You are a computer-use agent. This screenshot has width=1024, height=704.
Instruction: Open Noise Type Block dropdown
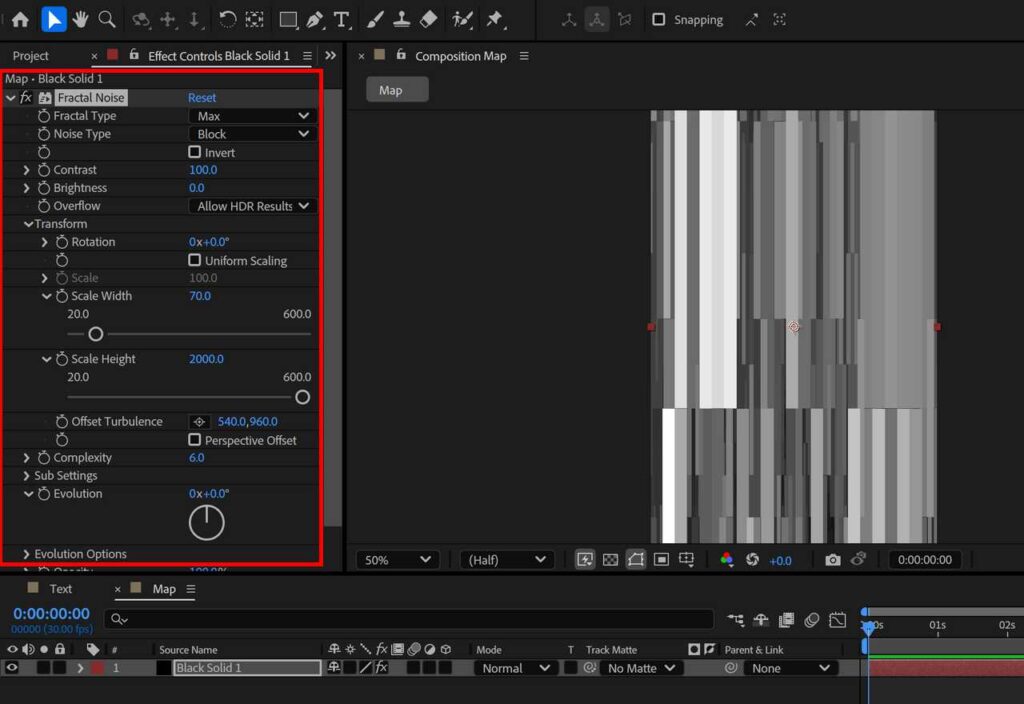click(x=253, y=134)
